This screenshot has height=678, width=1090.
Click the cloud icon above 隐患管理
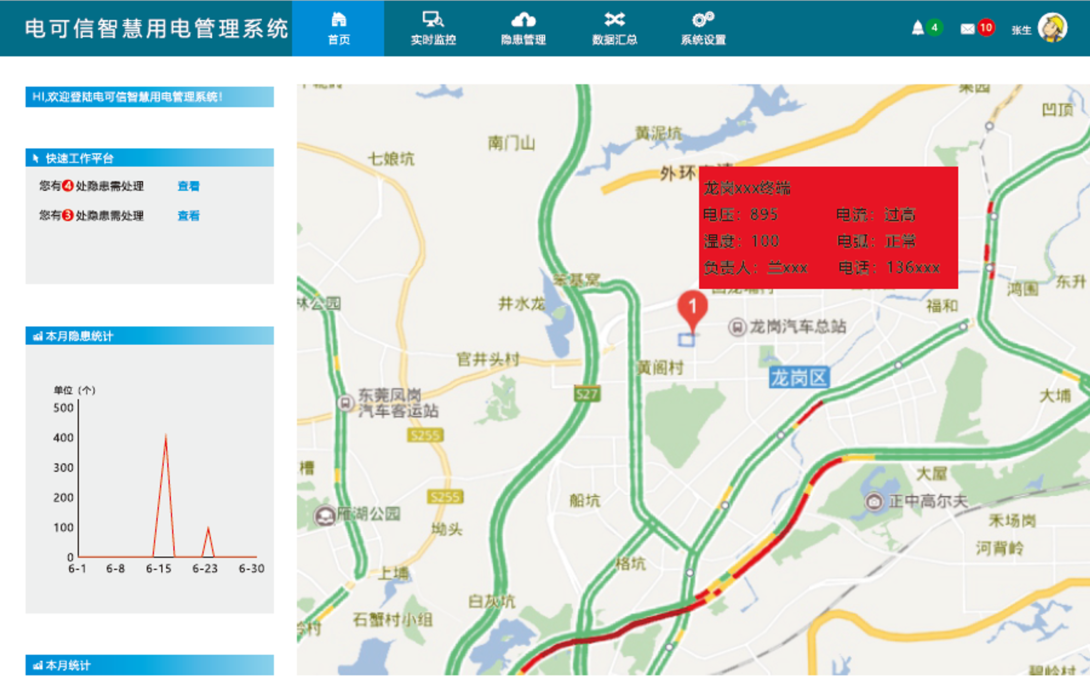(523, 19)
